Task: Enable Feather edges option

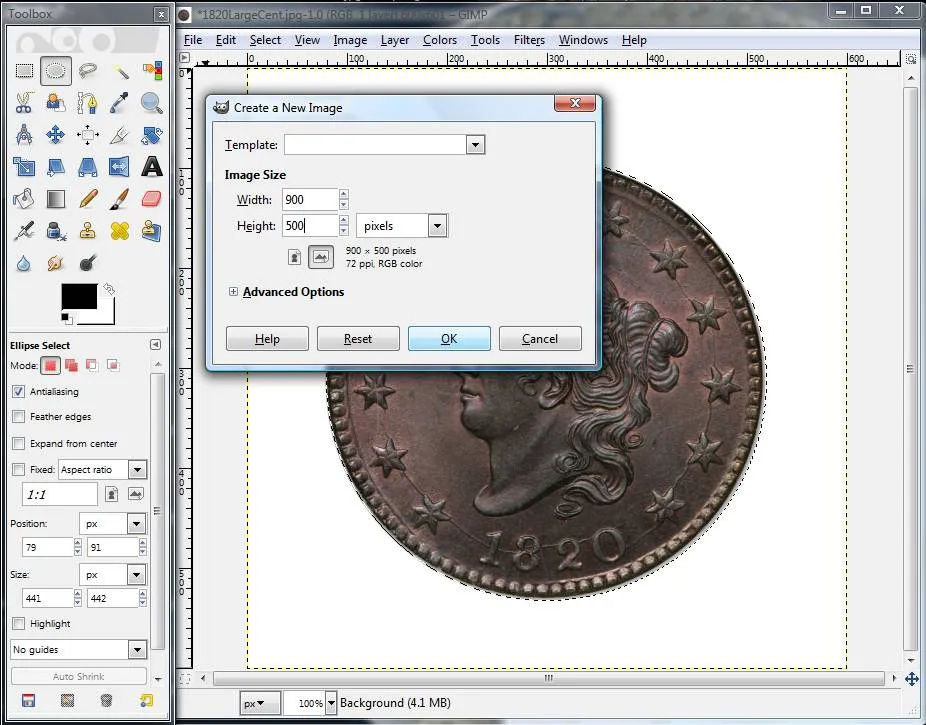Action: (x=18, y=417)
